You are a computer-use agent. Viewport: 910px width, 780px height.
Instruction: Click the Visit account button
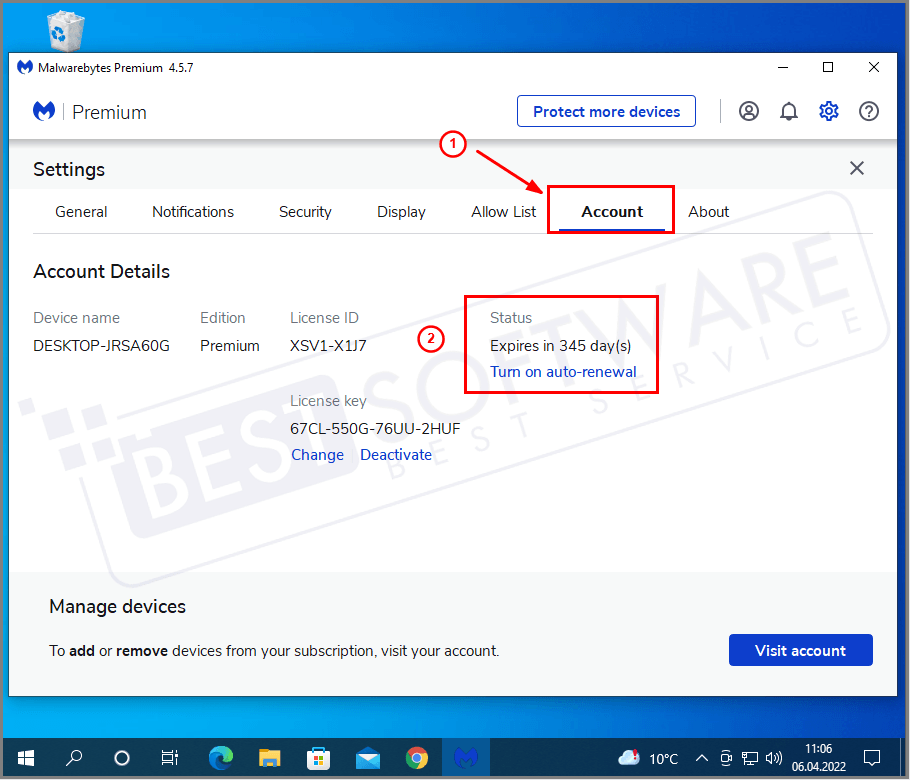coord(800,650)
